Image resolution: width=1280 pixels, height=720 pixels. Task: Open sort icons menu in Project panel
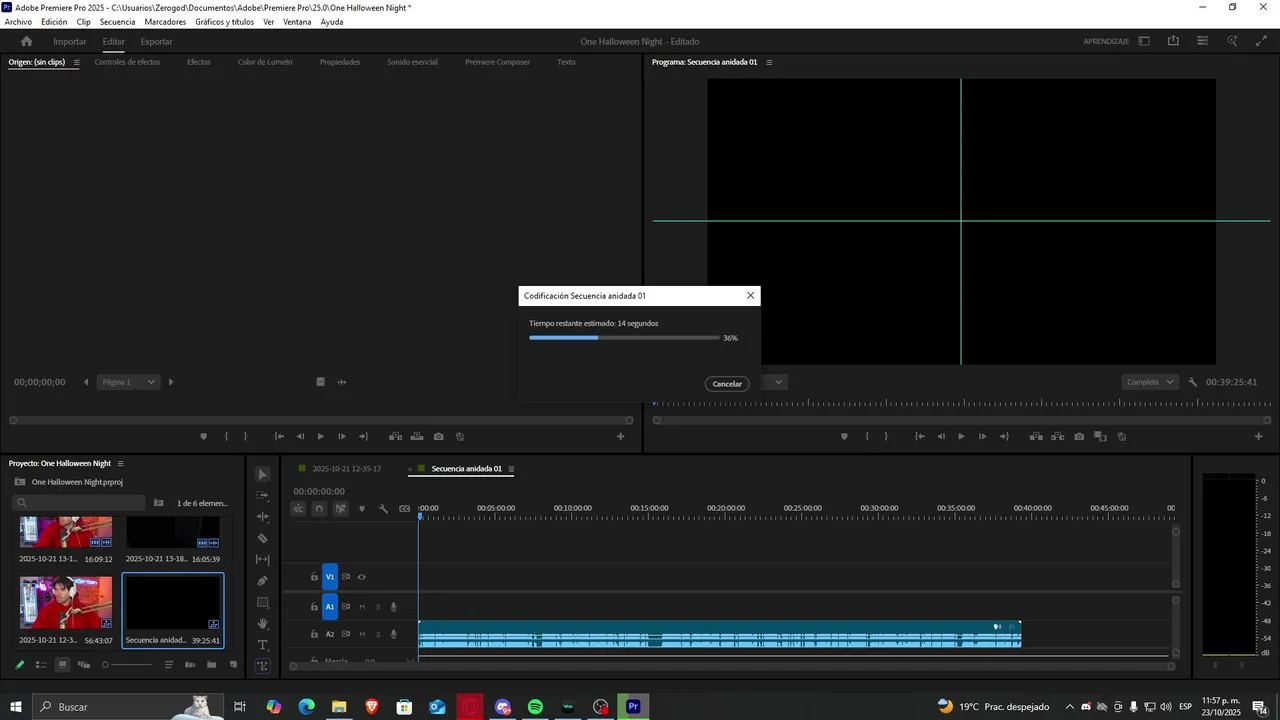[x=169, y=665]
